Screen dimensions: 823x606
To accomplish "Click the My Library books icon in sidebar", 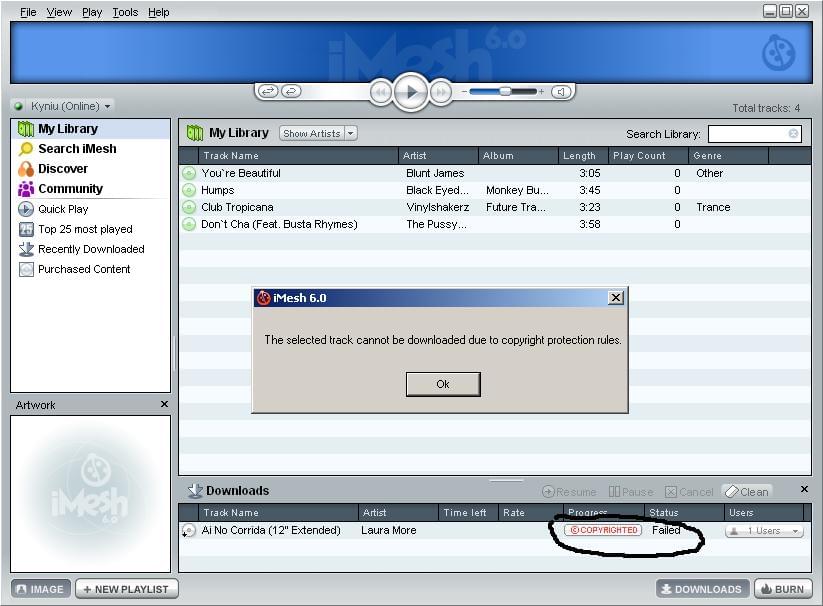I will (x=26, y=129).
